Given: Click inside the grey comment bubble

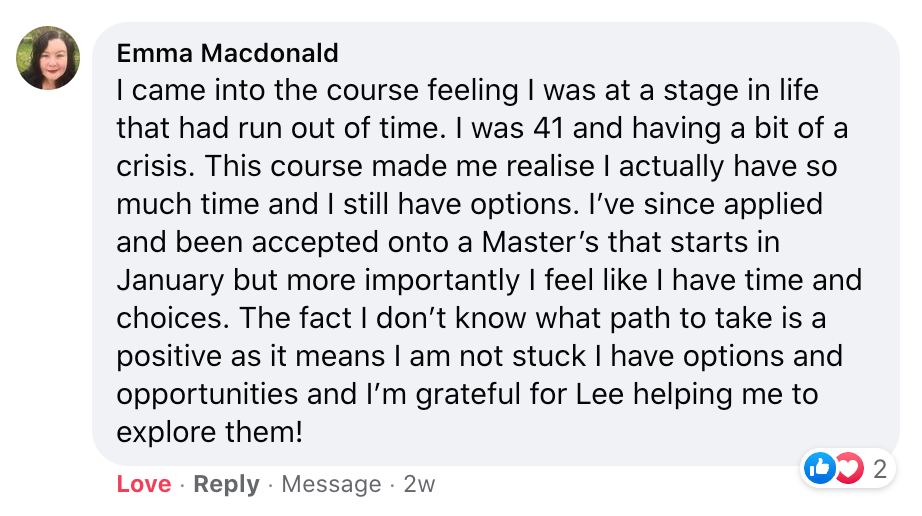Looking at the screenshot, I should click(x=496, y=244).
